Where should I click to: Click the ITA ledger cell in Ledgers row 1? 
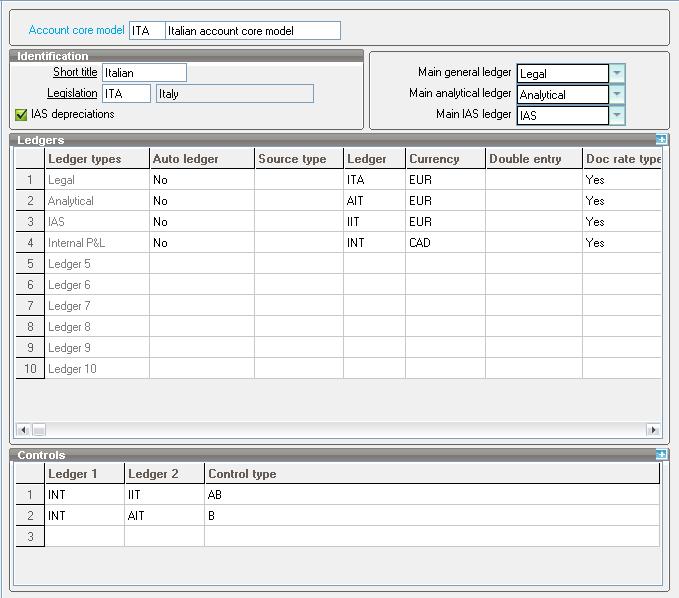[374, 180]
